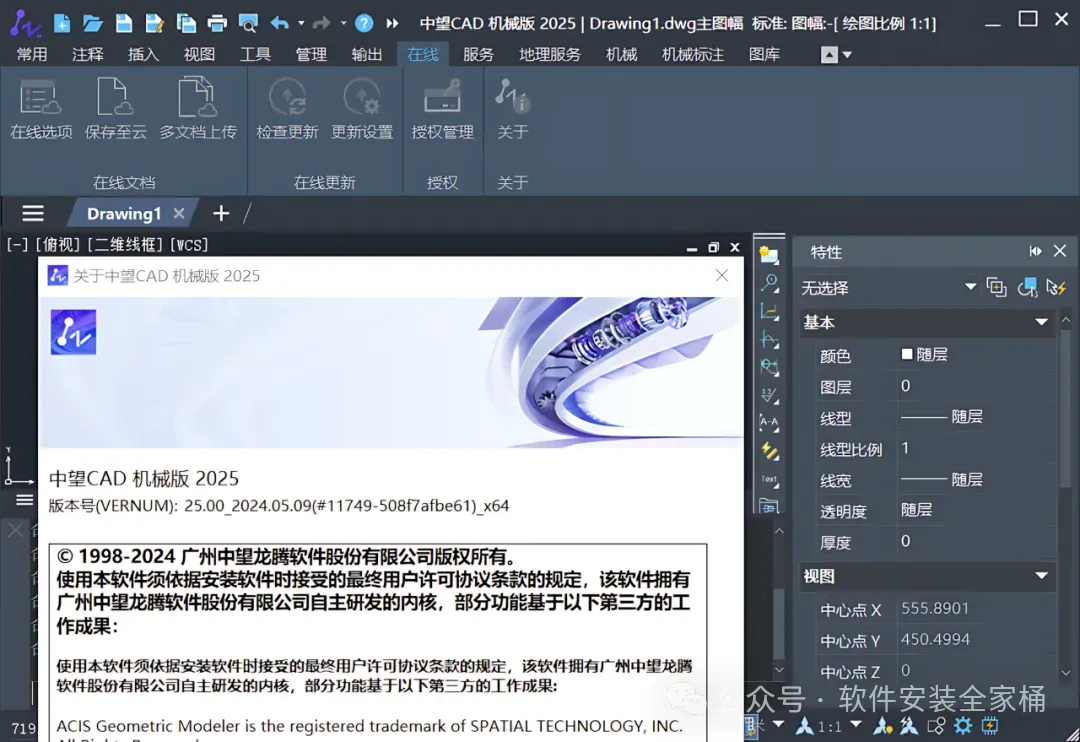Click the A-A section view icon
1080x742 pixels.
(769, 423)
